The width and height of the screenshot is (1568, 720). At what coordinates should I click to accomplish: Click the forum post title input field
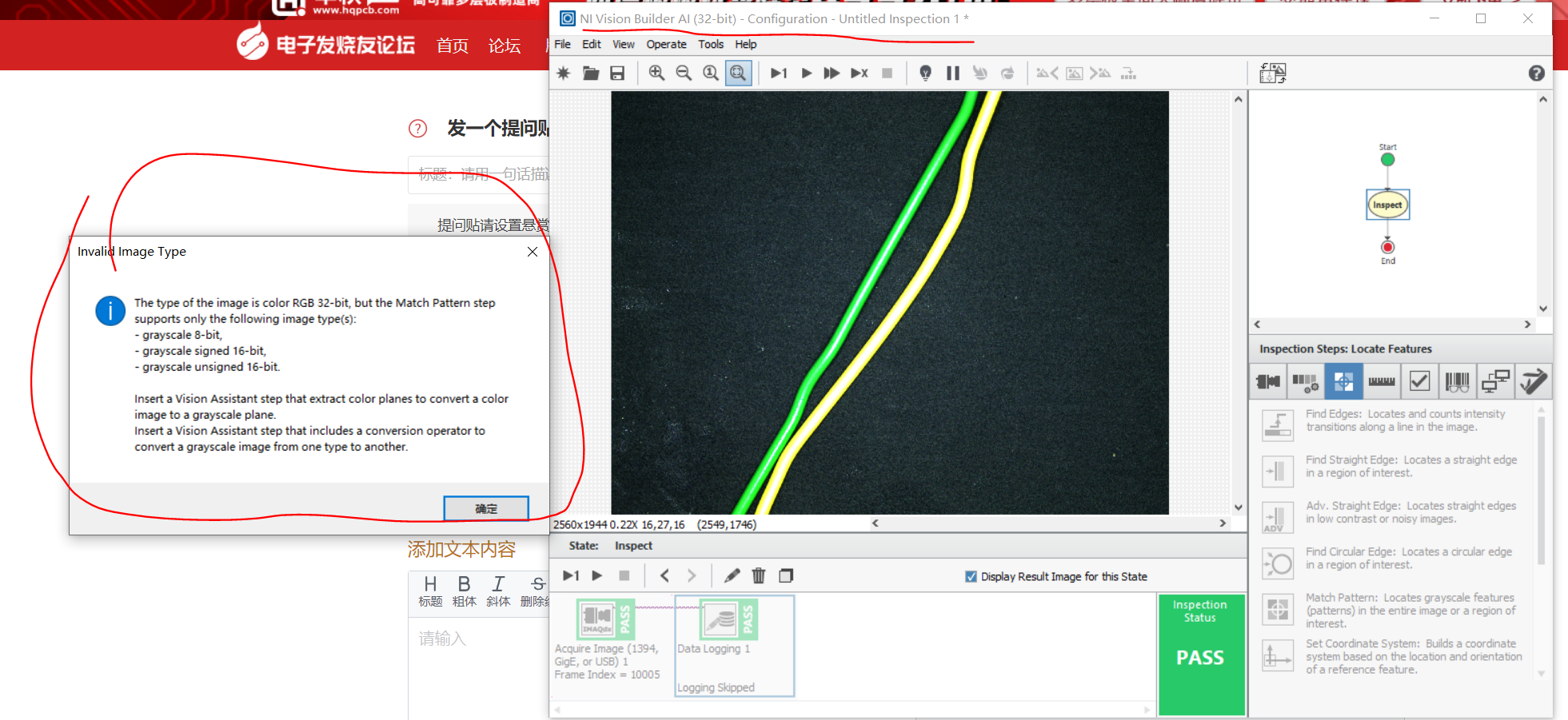click(x=478, y=174)
